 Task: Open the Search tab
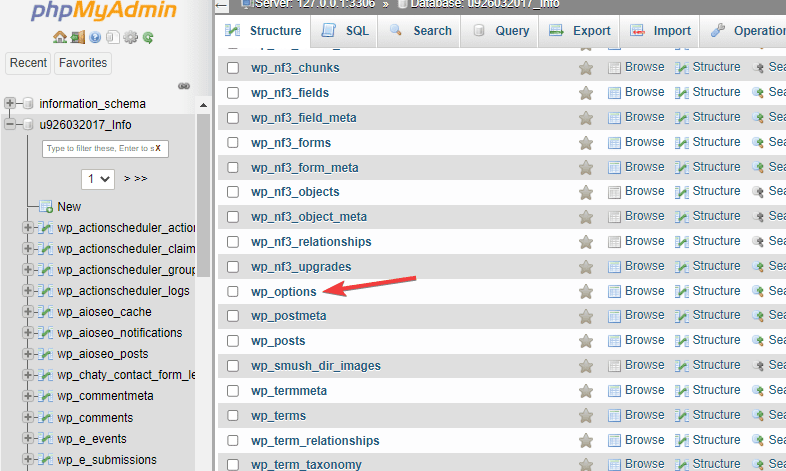420,31
